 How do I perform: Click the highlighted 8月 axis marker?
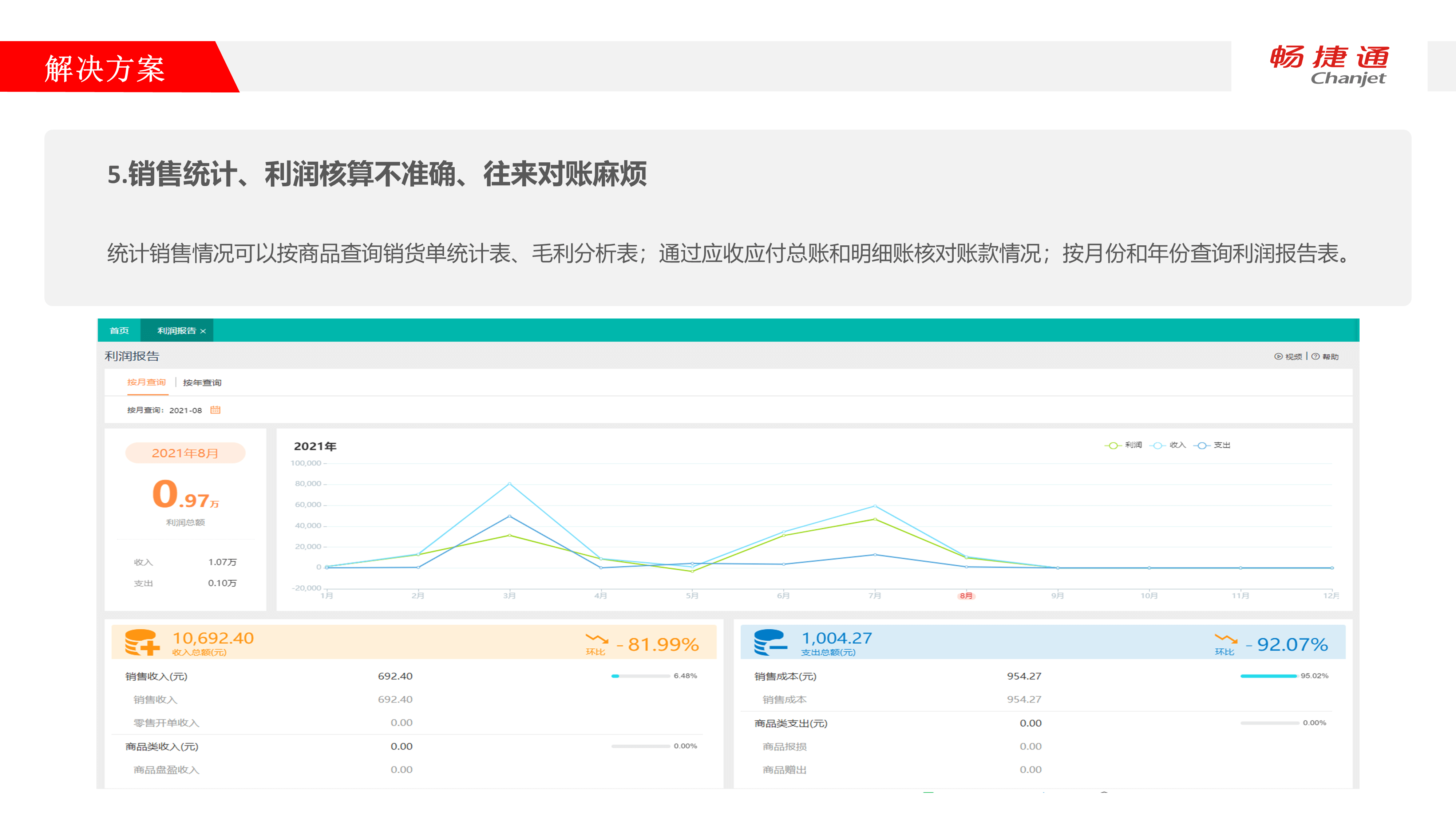[966, 596]
